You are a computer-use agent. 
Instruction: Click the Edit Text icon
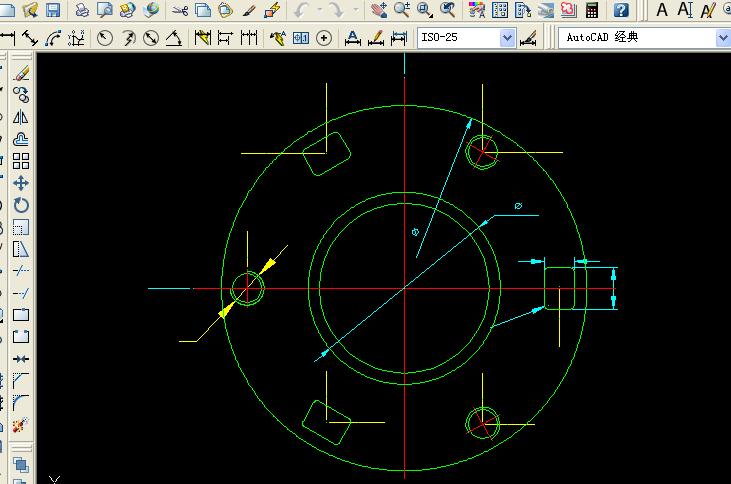tap(708, 9)
